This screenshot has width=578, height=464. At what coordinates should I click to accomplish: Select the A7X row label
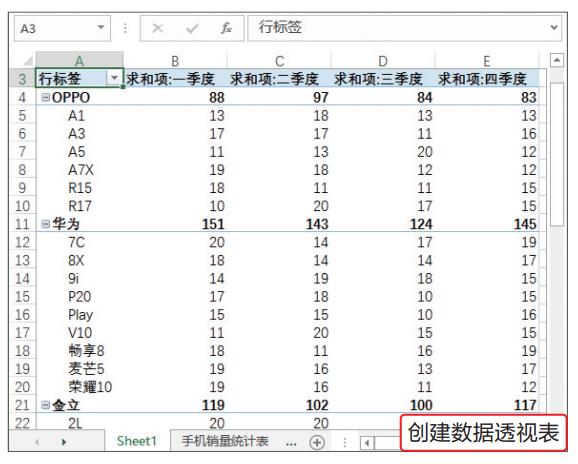pyautogui.click(x=80, y=170)
